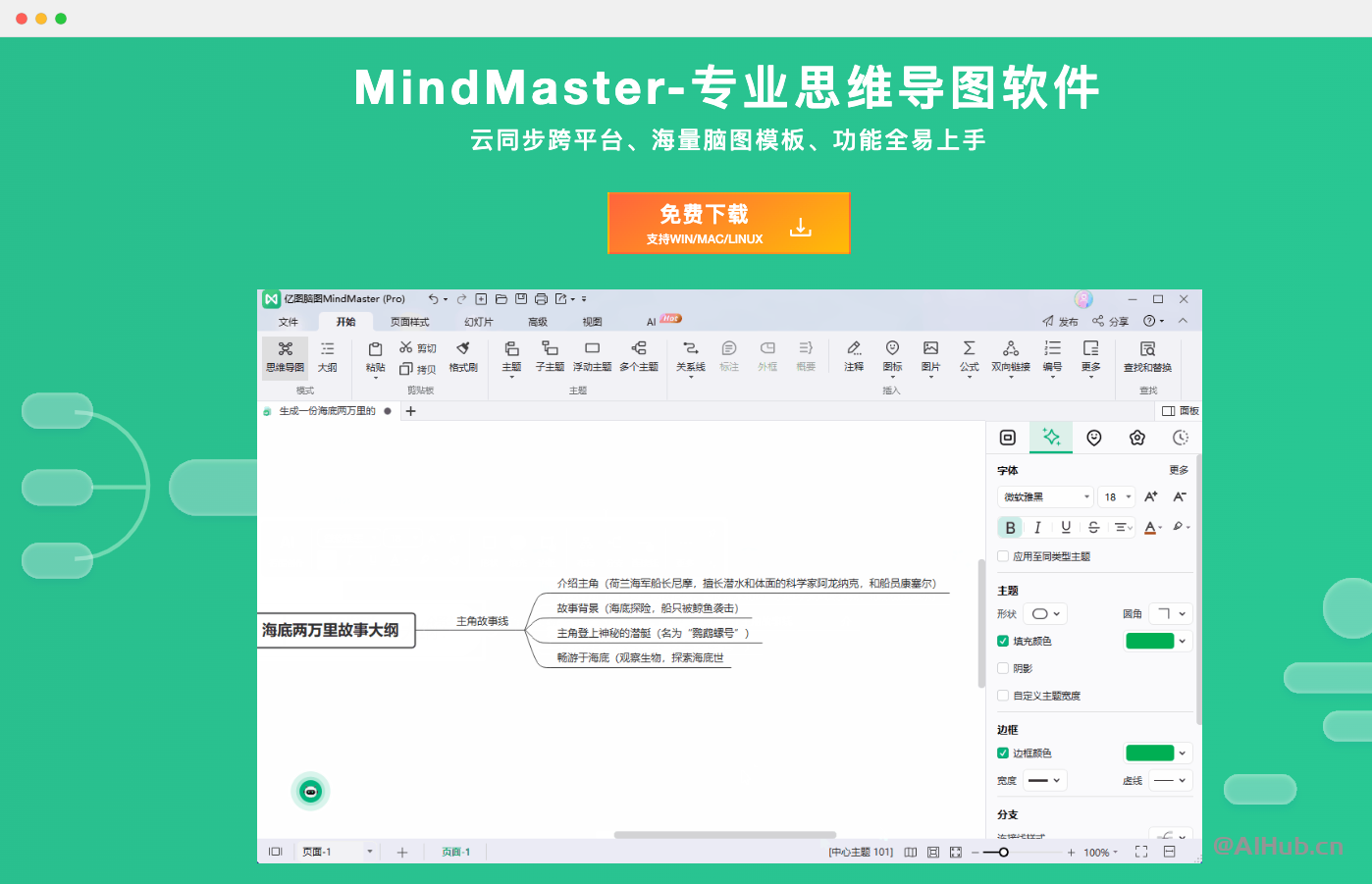Screen dimensions: 1372x884
Task: Click the zoom slider handle
Action: pos(1003,853)
